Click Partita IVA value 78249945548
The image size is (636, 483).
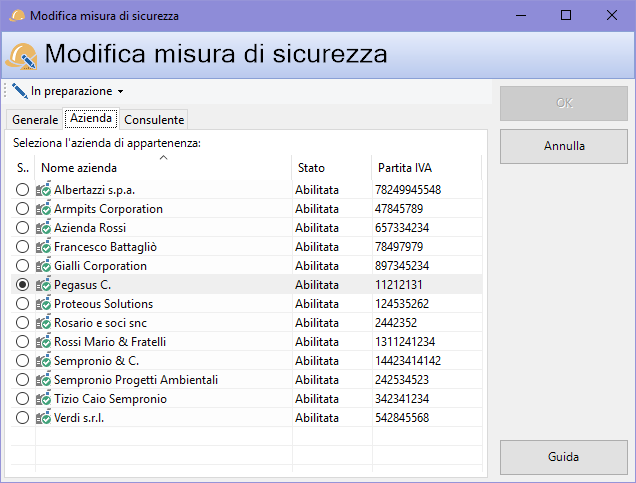[408, 190]
